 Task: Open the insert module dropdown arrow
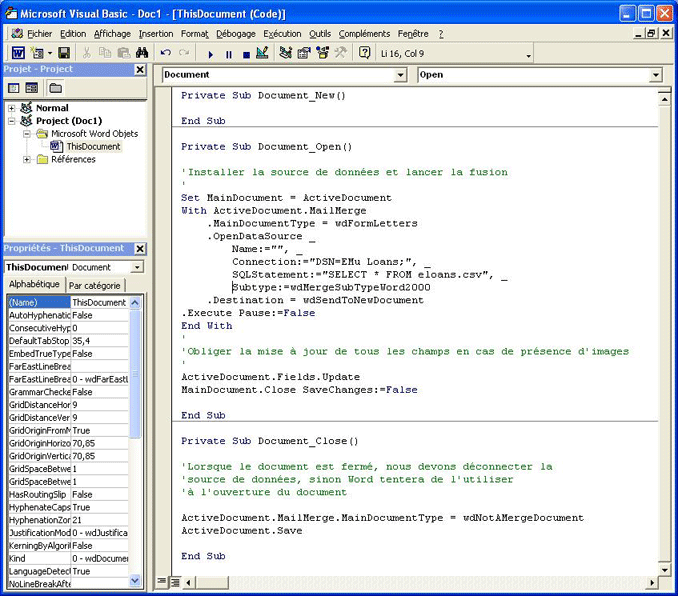[x=50, y=54]
